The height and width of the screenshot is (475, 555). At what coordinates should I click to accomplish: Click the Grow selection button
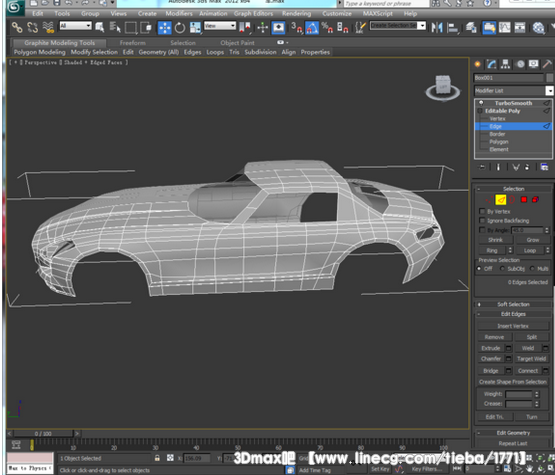[533, 240]
